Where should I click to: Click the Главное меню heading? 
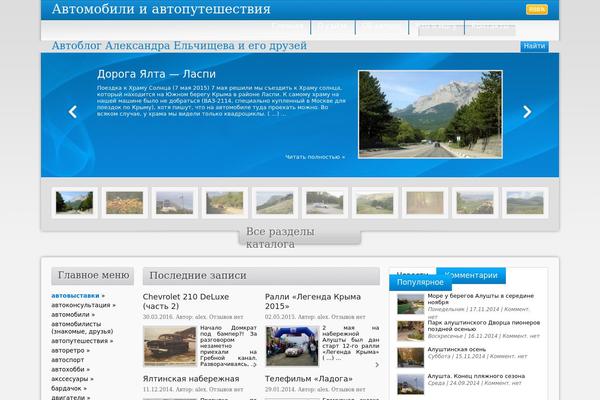93,276
